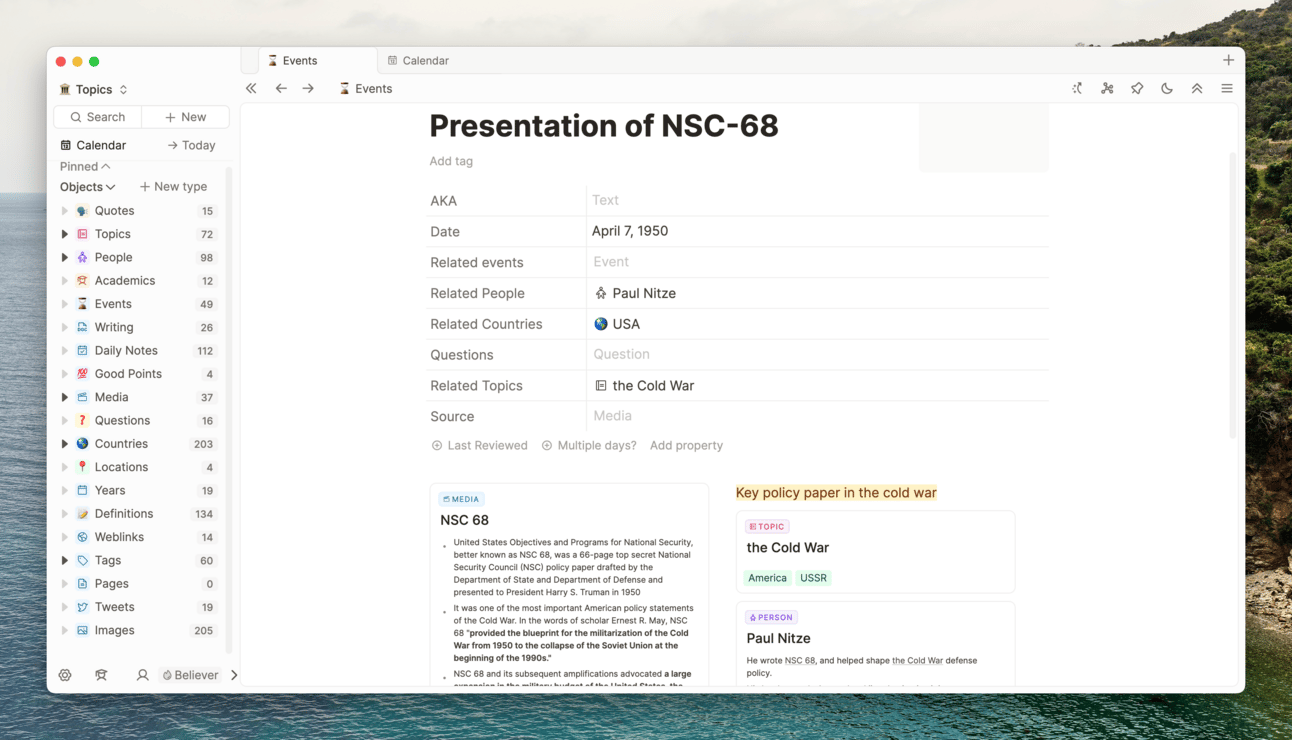Collapse the Objects section in the sidebar
The width and height of the screenshot is (1292, 740).
(88, 187)
